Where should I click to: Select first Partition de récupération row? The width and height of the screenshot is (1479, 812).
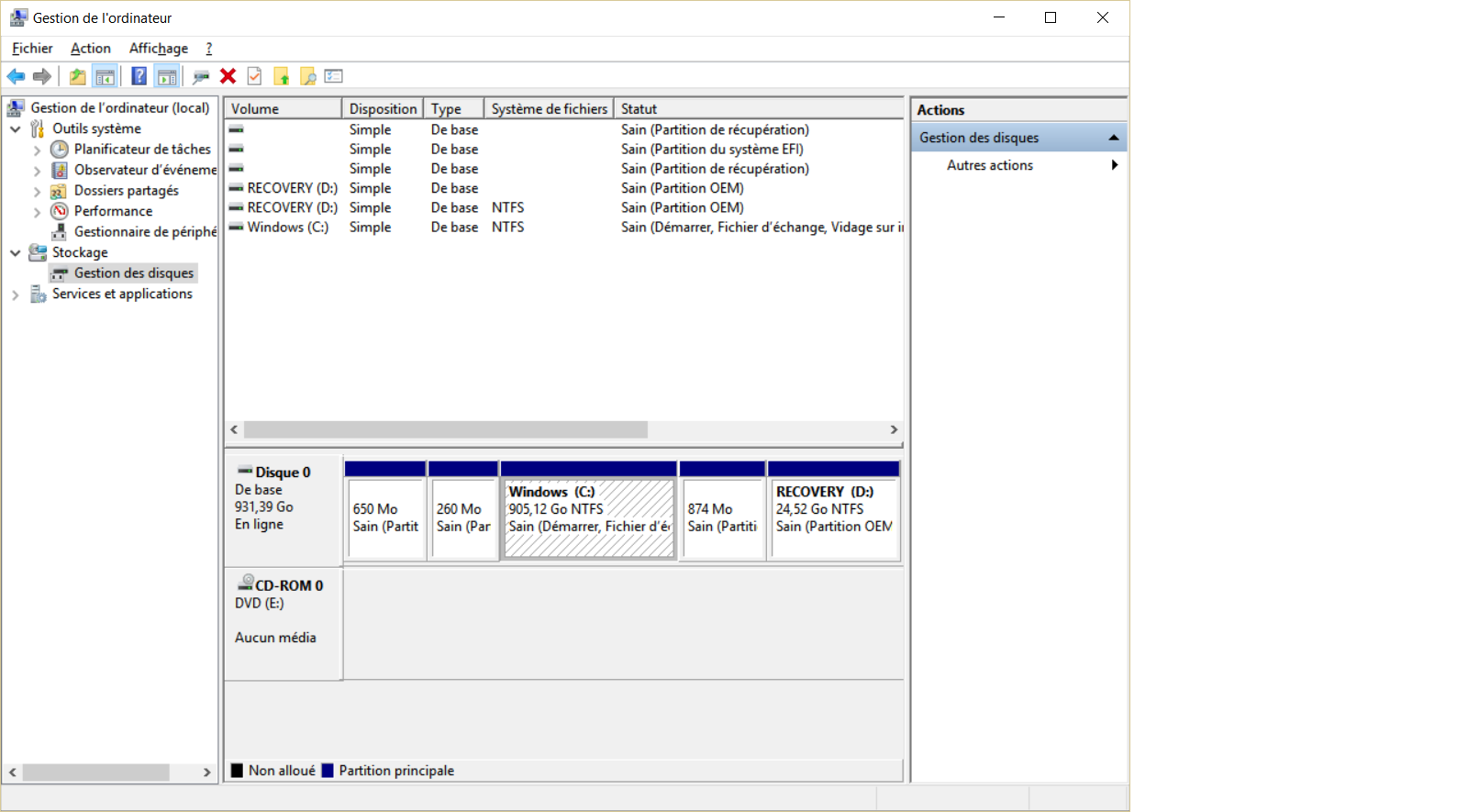point(564,129)
